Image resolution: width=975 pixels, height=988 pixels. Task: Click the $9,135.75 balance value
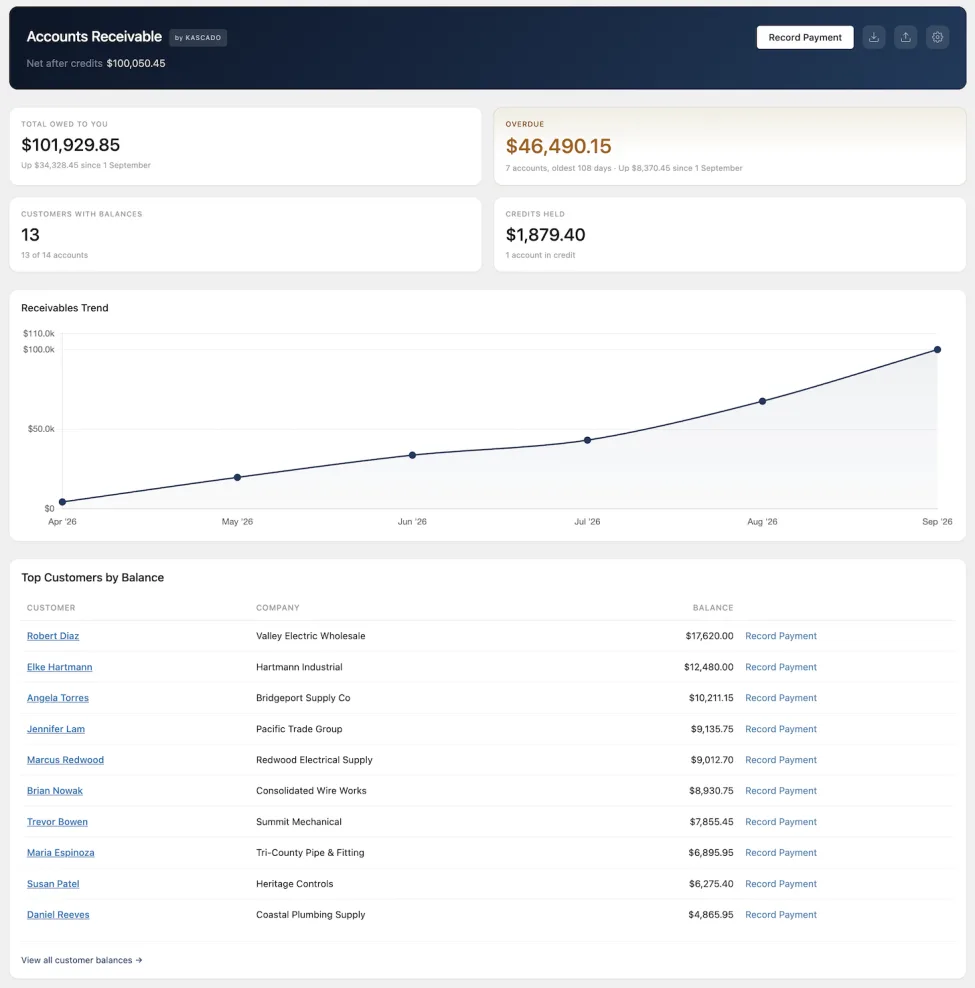[x=712, y=728]
